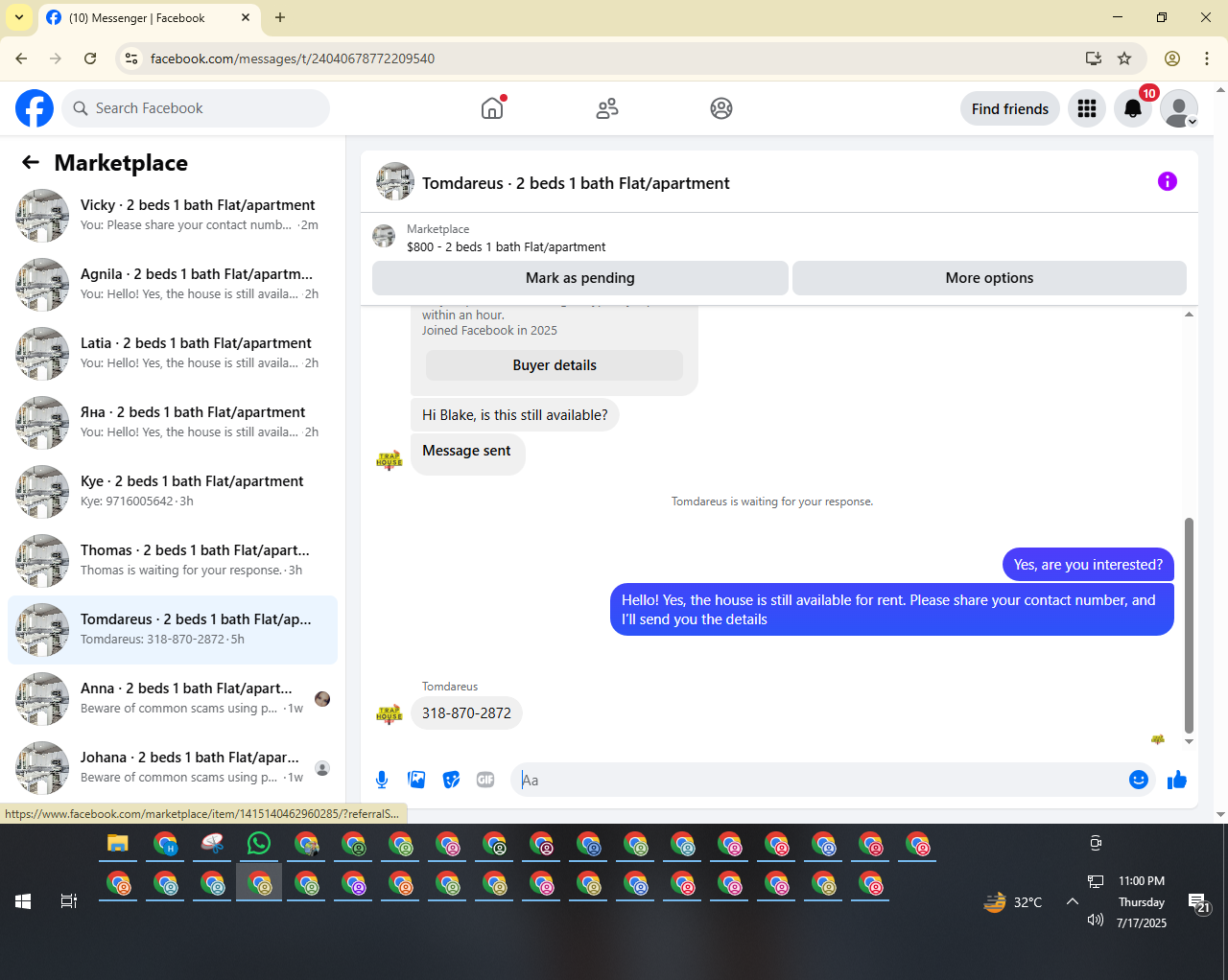Open the Facebook Home icon
Image resolution: width=1228 pixels, height=980 pixels.
tap(492, 108)
